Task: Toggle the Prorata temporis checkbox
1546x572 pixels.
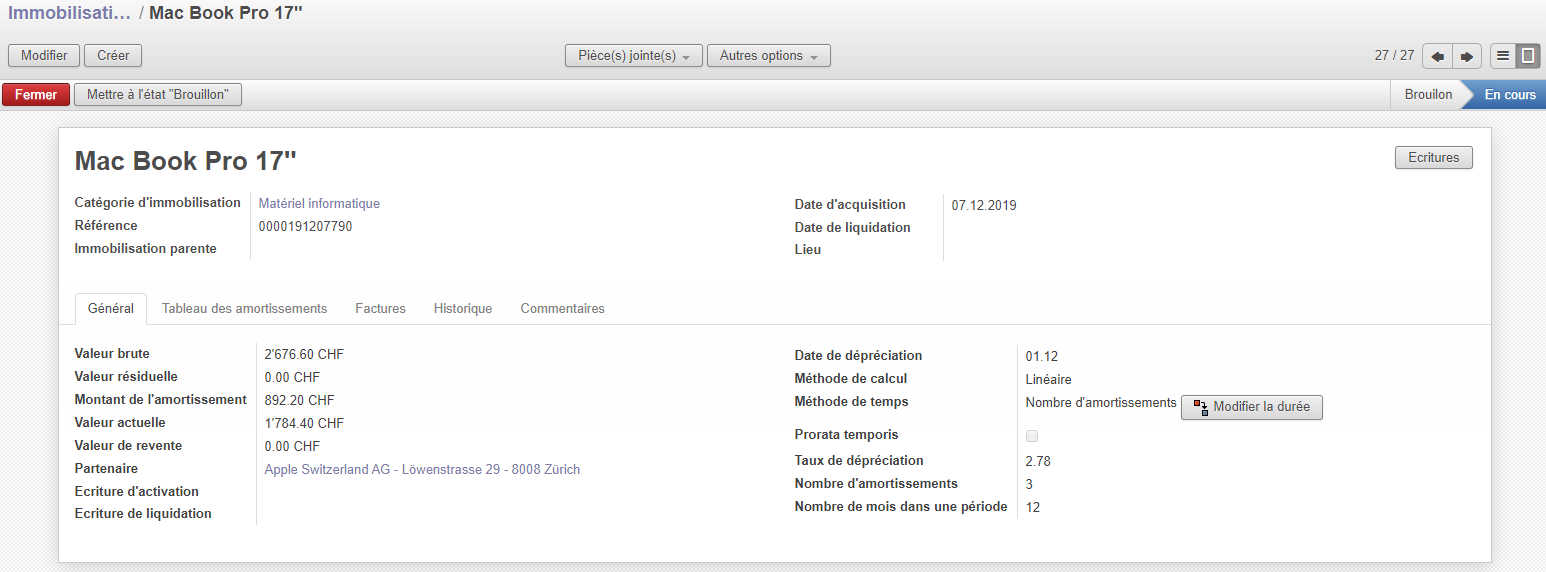Action: point(1032,436)
